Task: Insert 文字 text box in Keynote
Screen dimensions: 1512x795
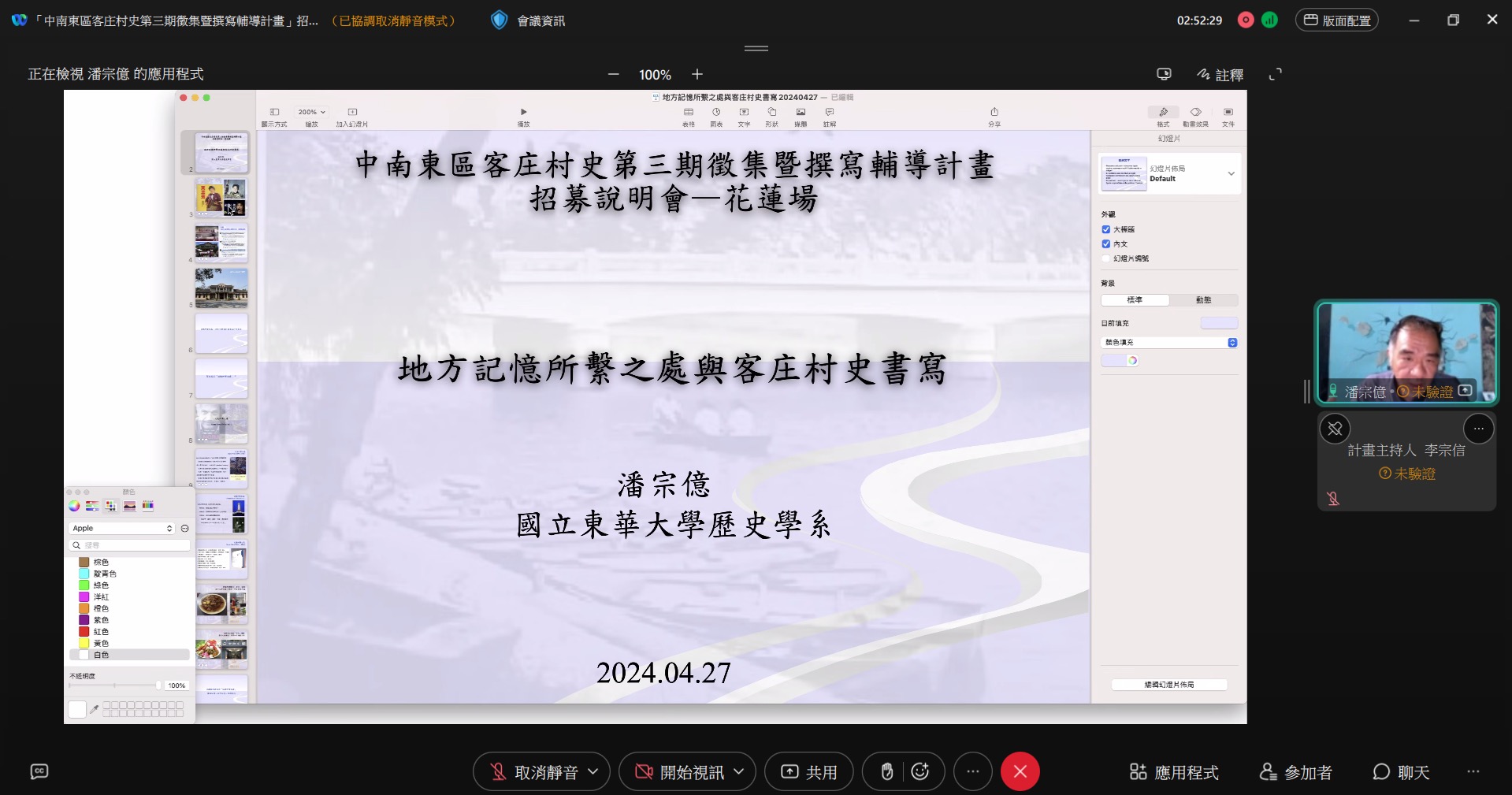Action: (744, 117)
